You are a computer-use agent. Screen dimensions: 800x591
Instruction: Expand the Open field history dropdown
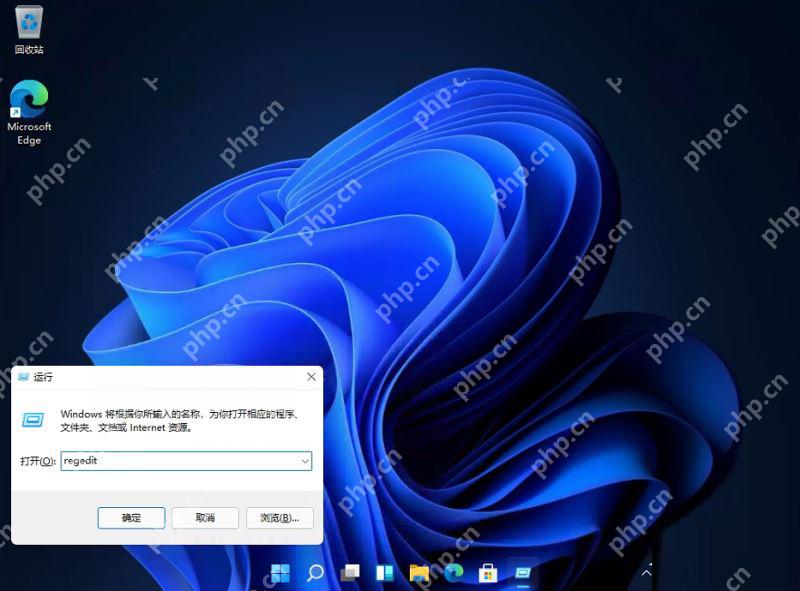click(x=305, y=461)
